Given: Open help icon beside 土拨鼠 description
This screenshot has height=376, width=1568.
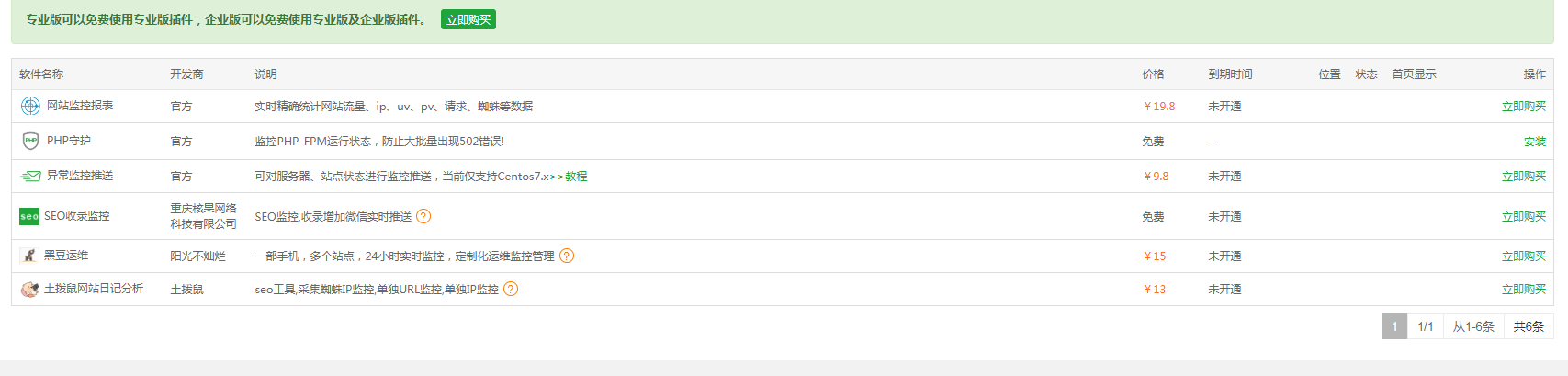Looking at the screenshot, I should pos(511,289).
